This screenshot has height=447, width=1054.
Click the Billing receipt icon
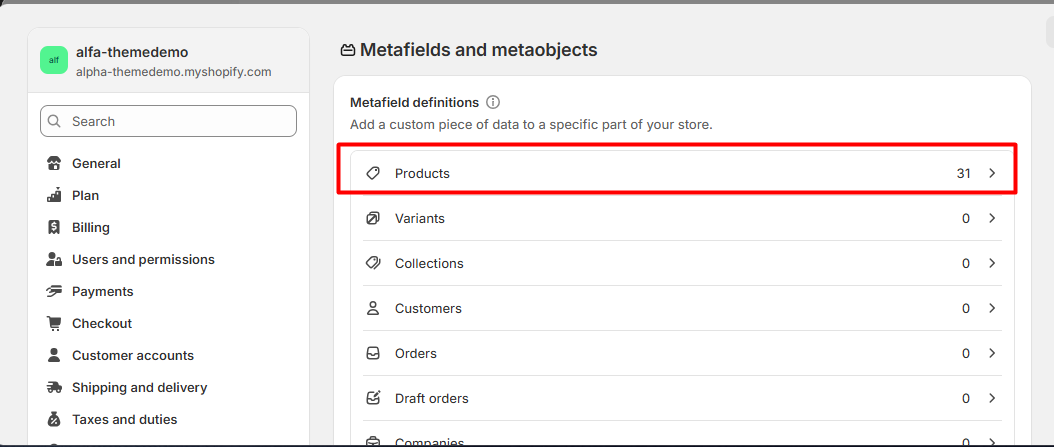[54, 227]
